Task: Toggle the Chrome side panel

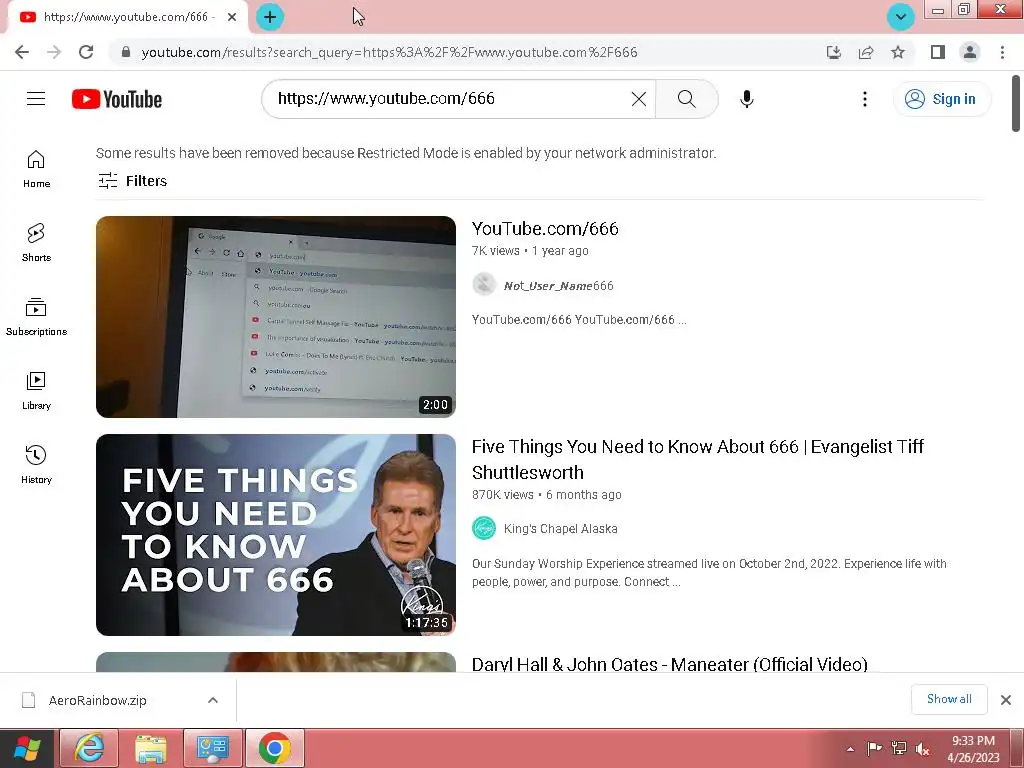Action: [938, 52]
